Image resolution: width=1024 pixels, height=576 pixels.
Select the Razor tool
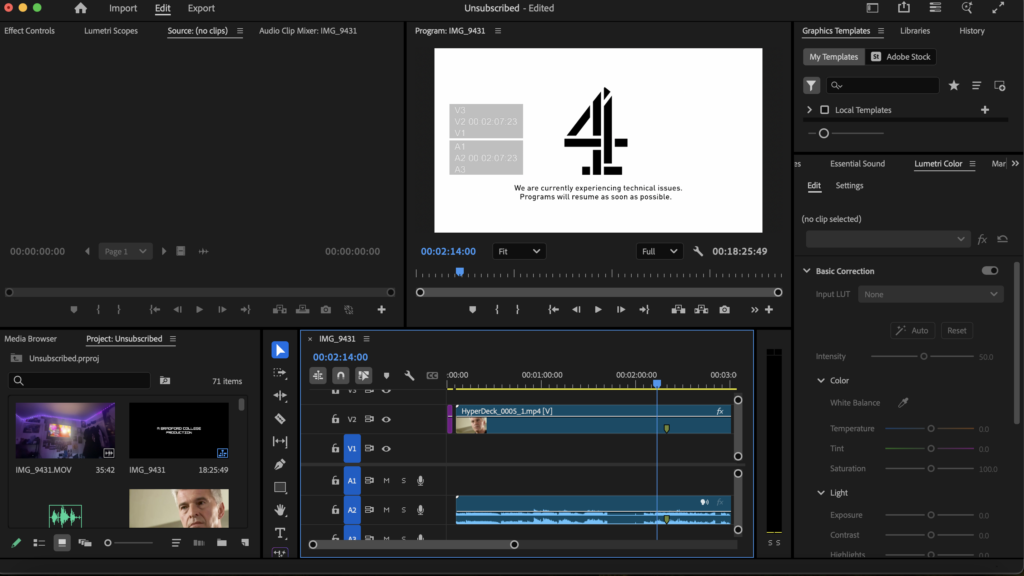click(280, 419)
